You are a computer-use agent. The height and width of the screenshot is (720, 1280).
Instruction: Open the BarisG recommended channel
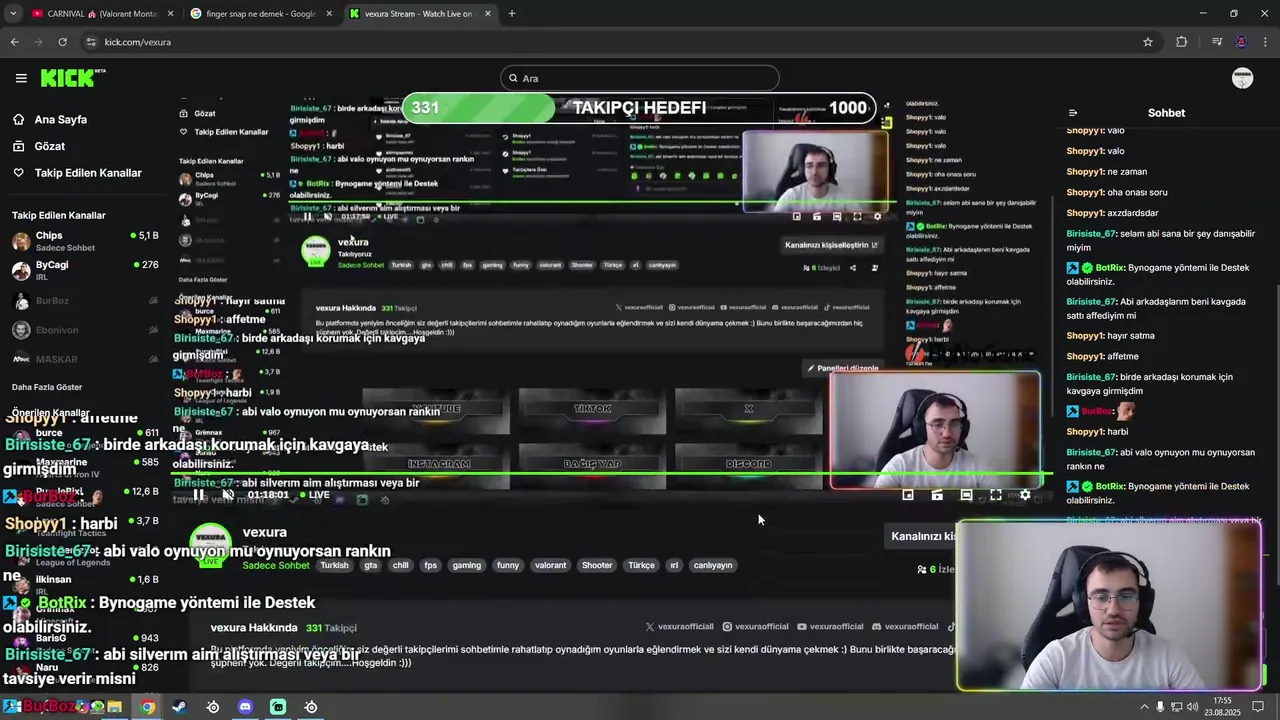coord(85,643)
